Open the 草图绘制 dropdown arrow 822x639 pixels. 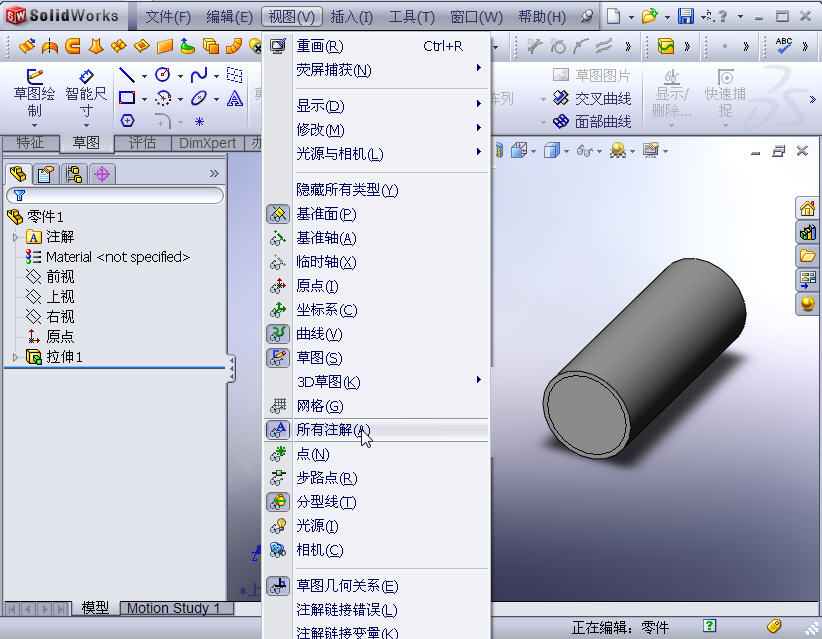point(34,126)
